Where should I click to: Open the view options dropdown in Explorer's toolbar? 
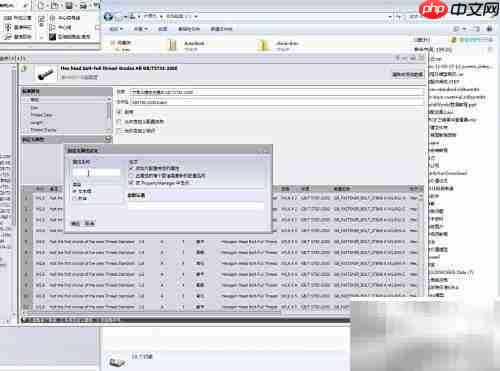click(x=464, y=29)
